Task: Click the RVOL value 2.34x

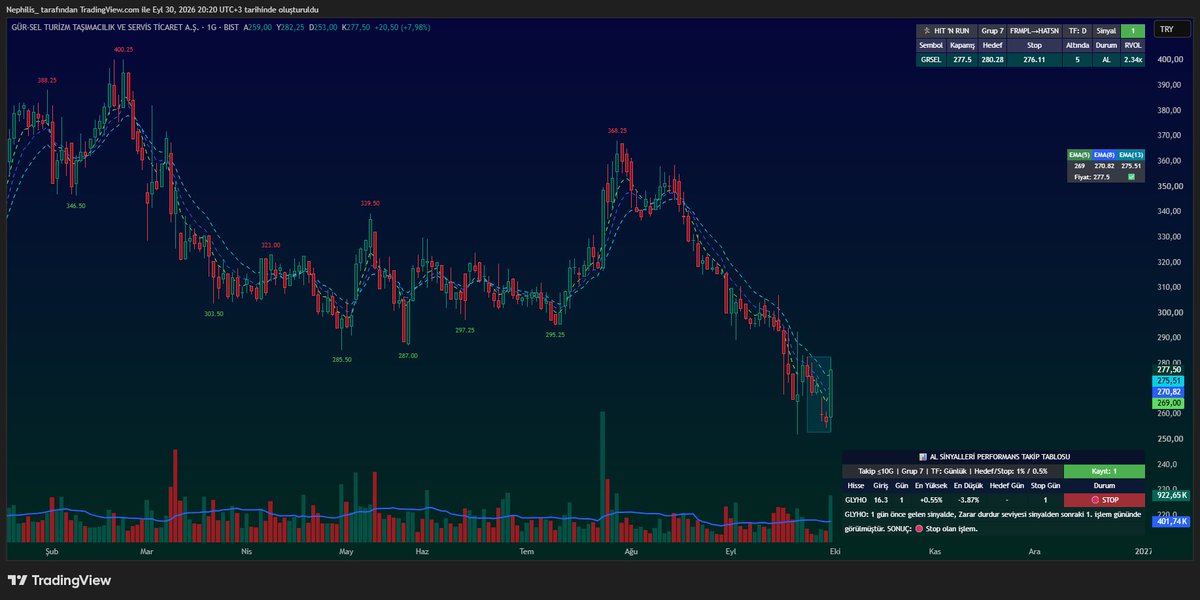Action: [x=1132, y=59]
